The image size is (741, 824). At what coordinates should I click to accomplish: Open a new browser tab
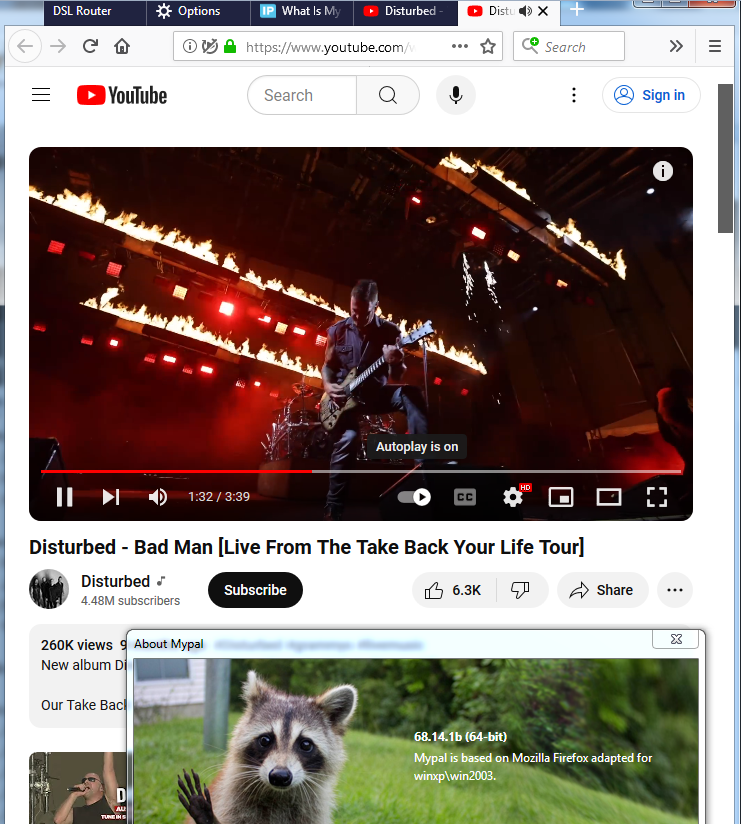coord(577,9)
